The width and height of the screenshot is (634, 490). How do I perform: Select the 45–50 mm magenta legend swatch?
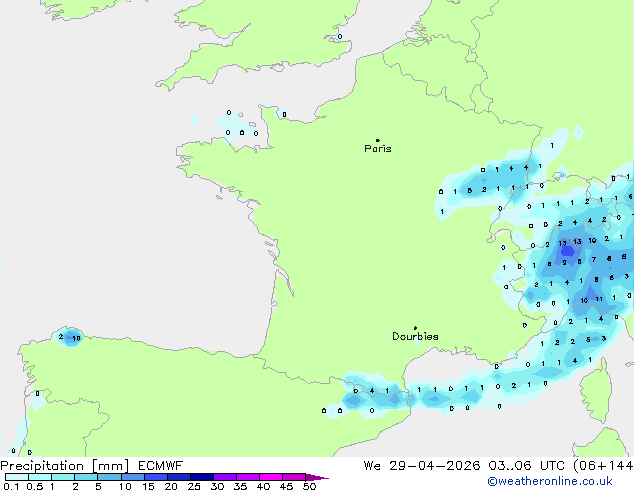[x=294, y=477]
